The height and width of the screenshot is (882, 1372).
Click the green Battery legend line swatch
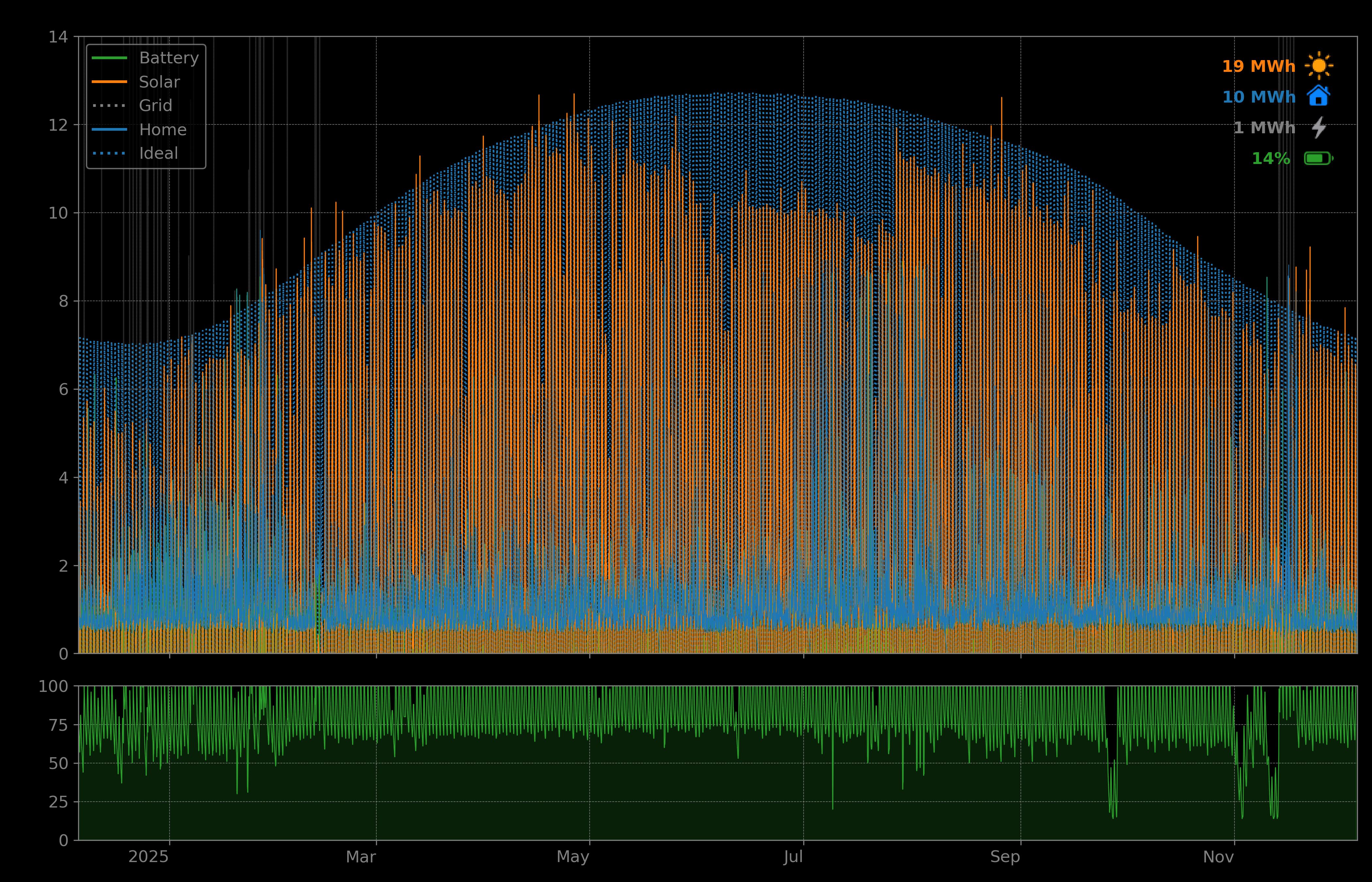[109, 58]
